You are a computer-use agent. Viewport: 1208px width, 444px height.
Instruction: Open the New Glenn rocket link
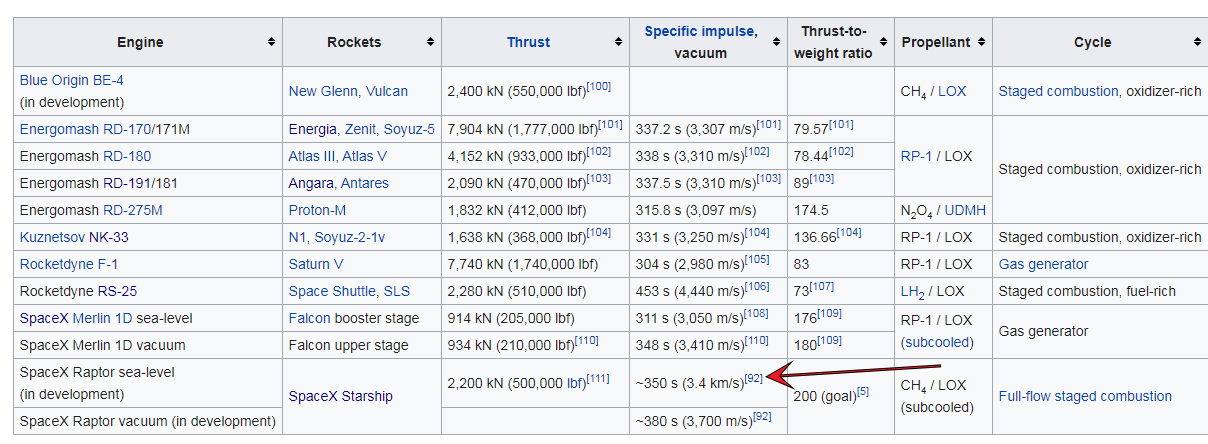324,91
